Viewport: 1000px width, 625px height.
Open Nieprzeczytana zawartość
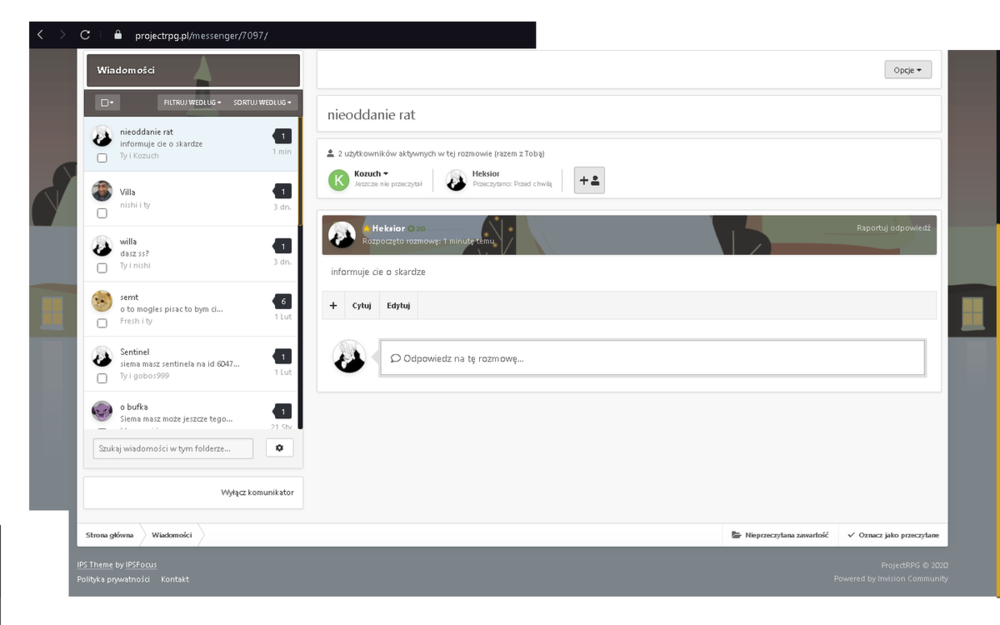pyautogui.click(x=780, y=535)
